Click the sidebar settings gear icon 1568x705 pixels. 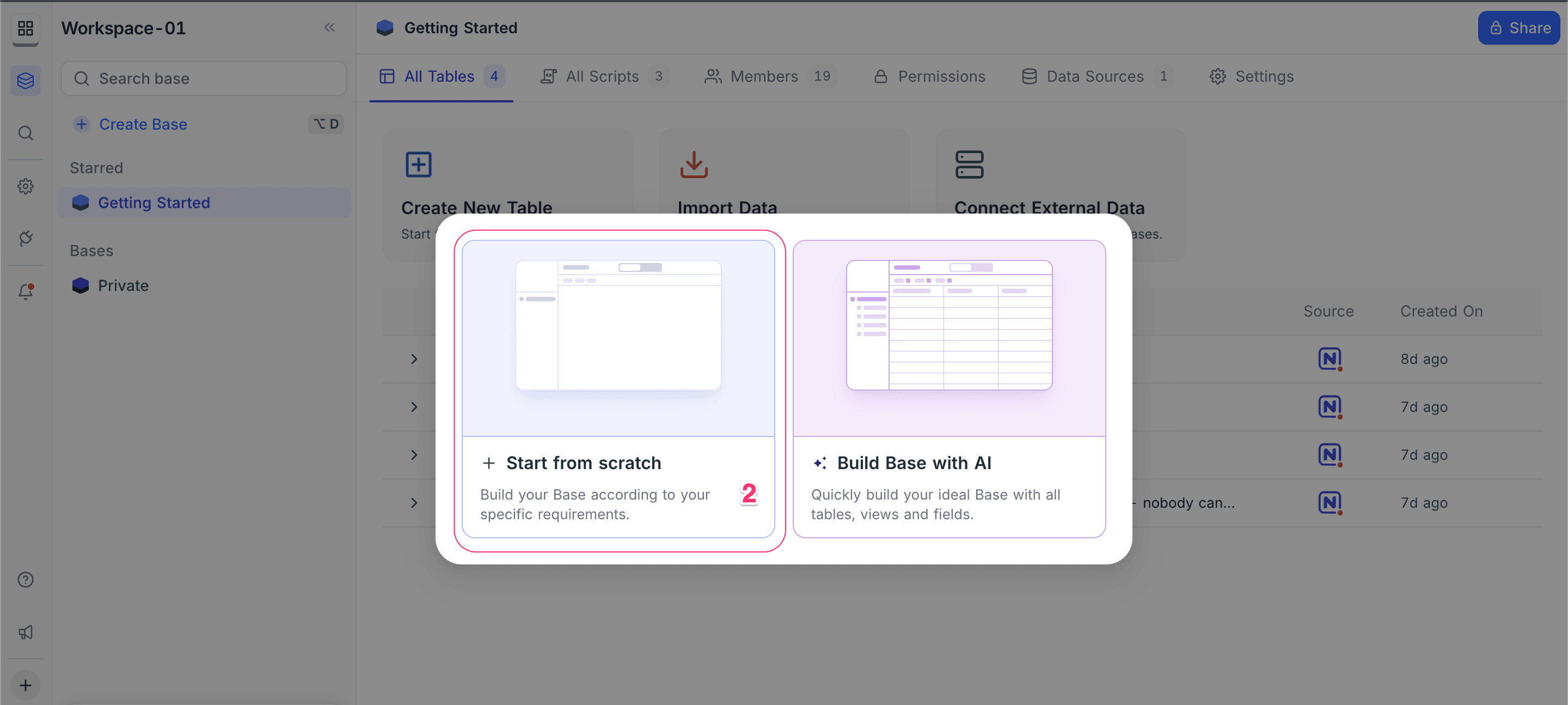click(26, 186)
